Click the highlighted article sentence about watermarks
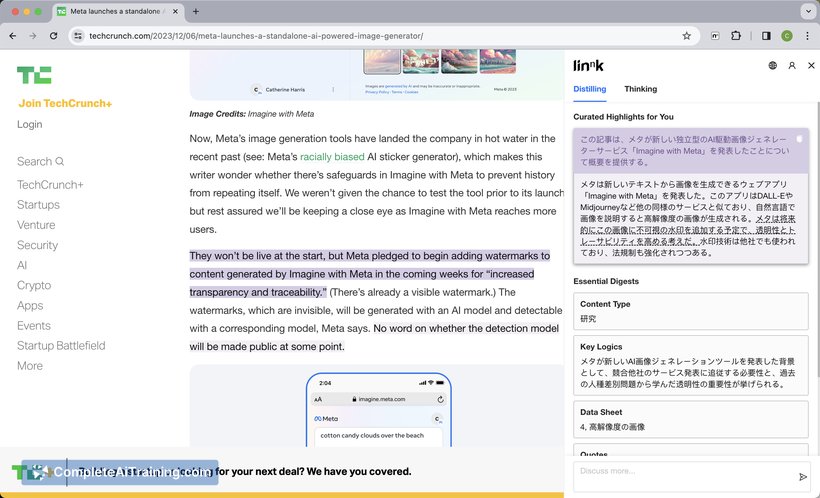Viewport: 820px width, 498px height. (369, 274)
